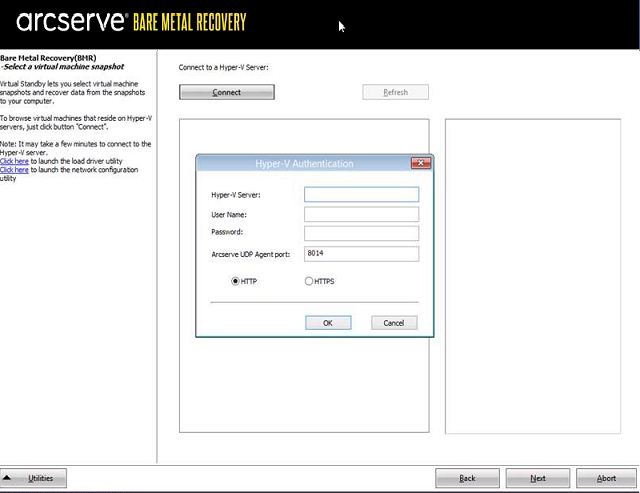Image resolution: width=640 pixels, height=493 pixels.
Task: Go Back to the previous step
Action: click(x=468, y=478)
